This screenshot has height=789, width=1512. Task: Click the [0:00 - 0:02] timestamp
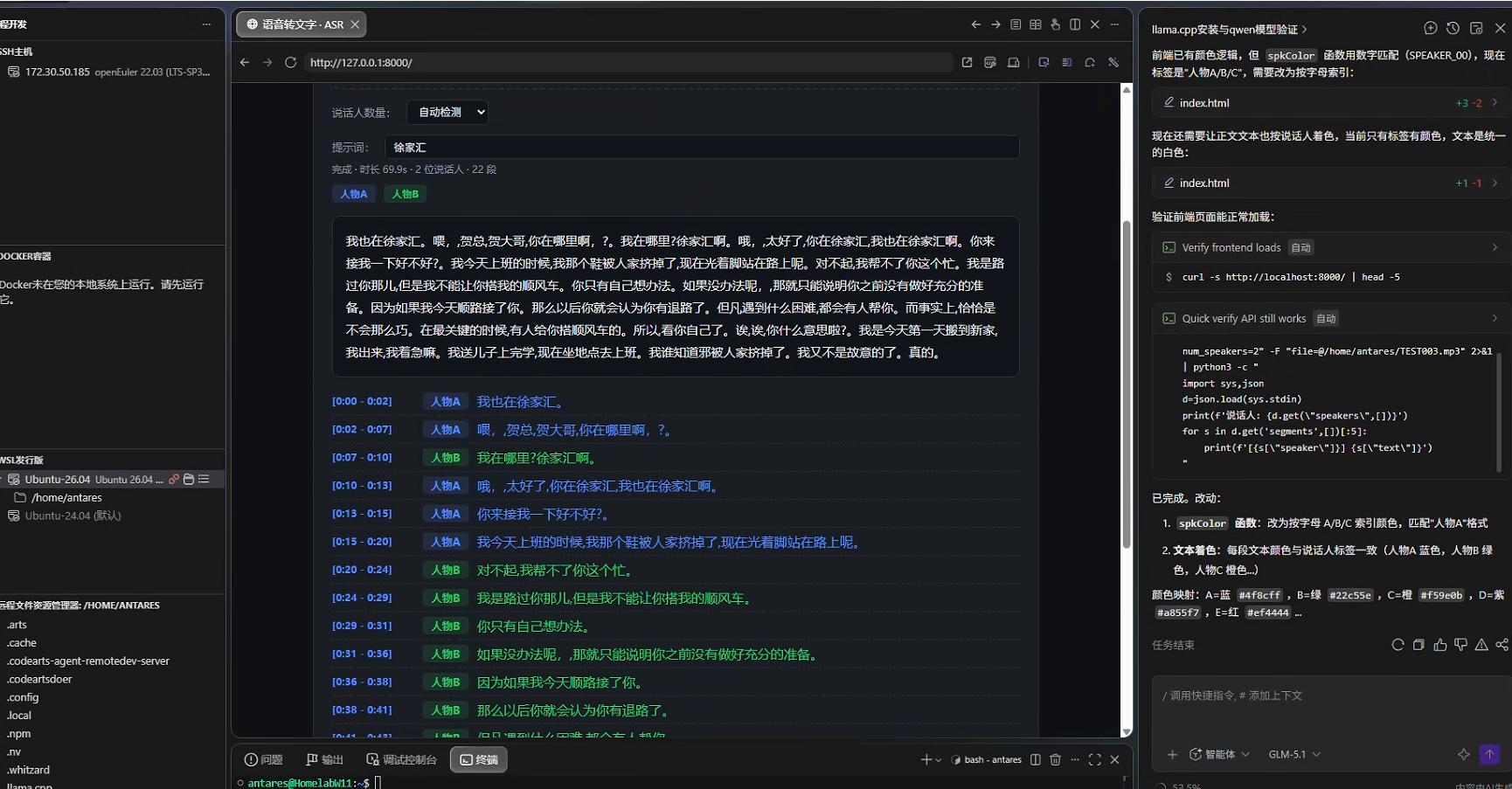[x=362, y=402]
